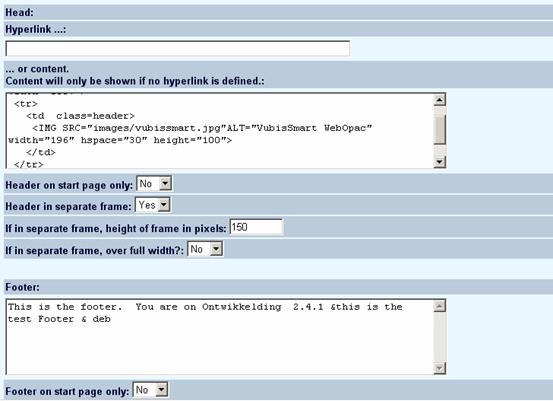Click the footer textarea scroll-down arrow
This screenshot has width=553, height=401.
[439, 368]
